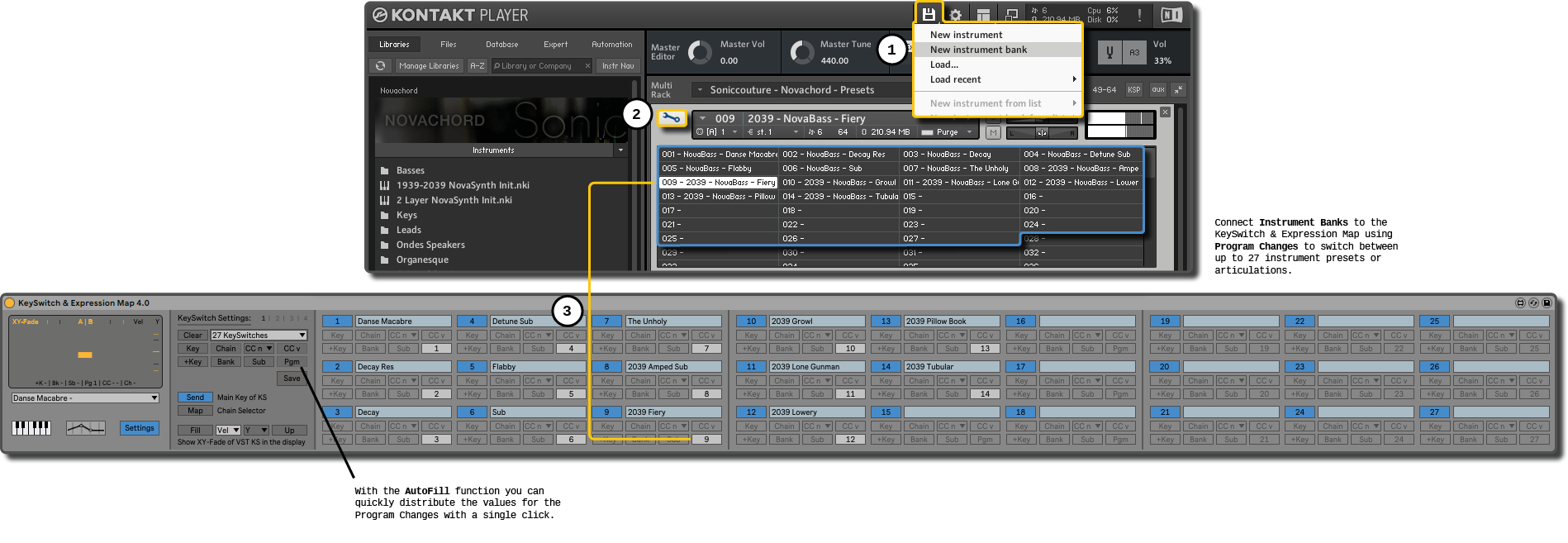Toggle keyswitch number 9 button for 2039 Fiery

pos(606,412)
